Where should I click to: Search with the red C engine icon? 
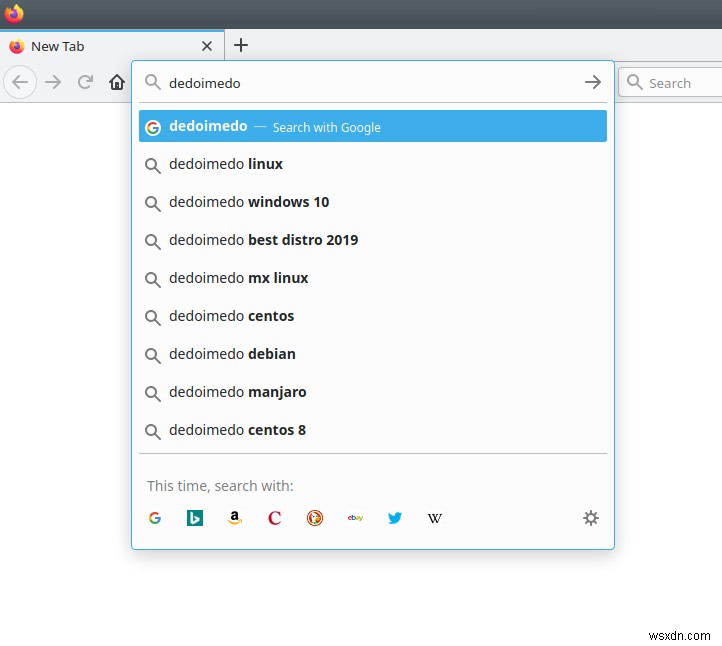tap(274, 518)
